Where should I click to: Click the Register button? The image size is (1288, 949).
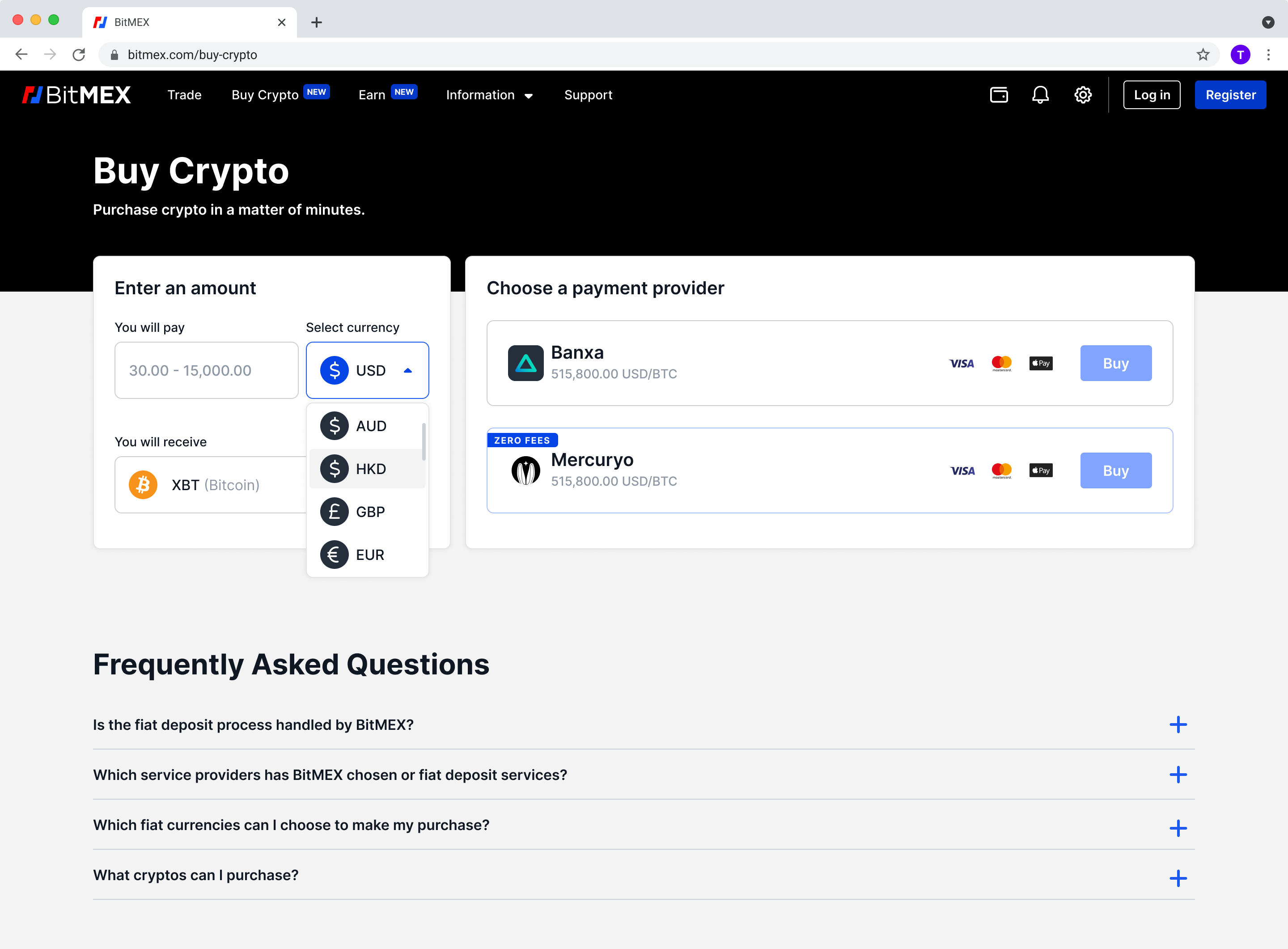(1231, 95)
